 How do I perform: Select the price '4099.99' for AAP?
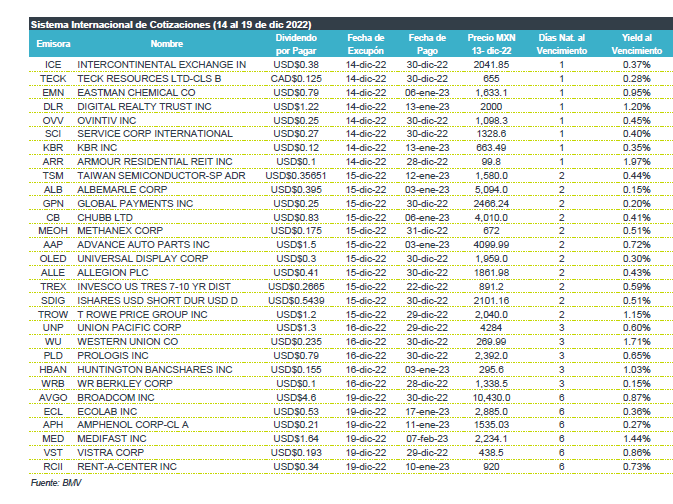[491, 245]
